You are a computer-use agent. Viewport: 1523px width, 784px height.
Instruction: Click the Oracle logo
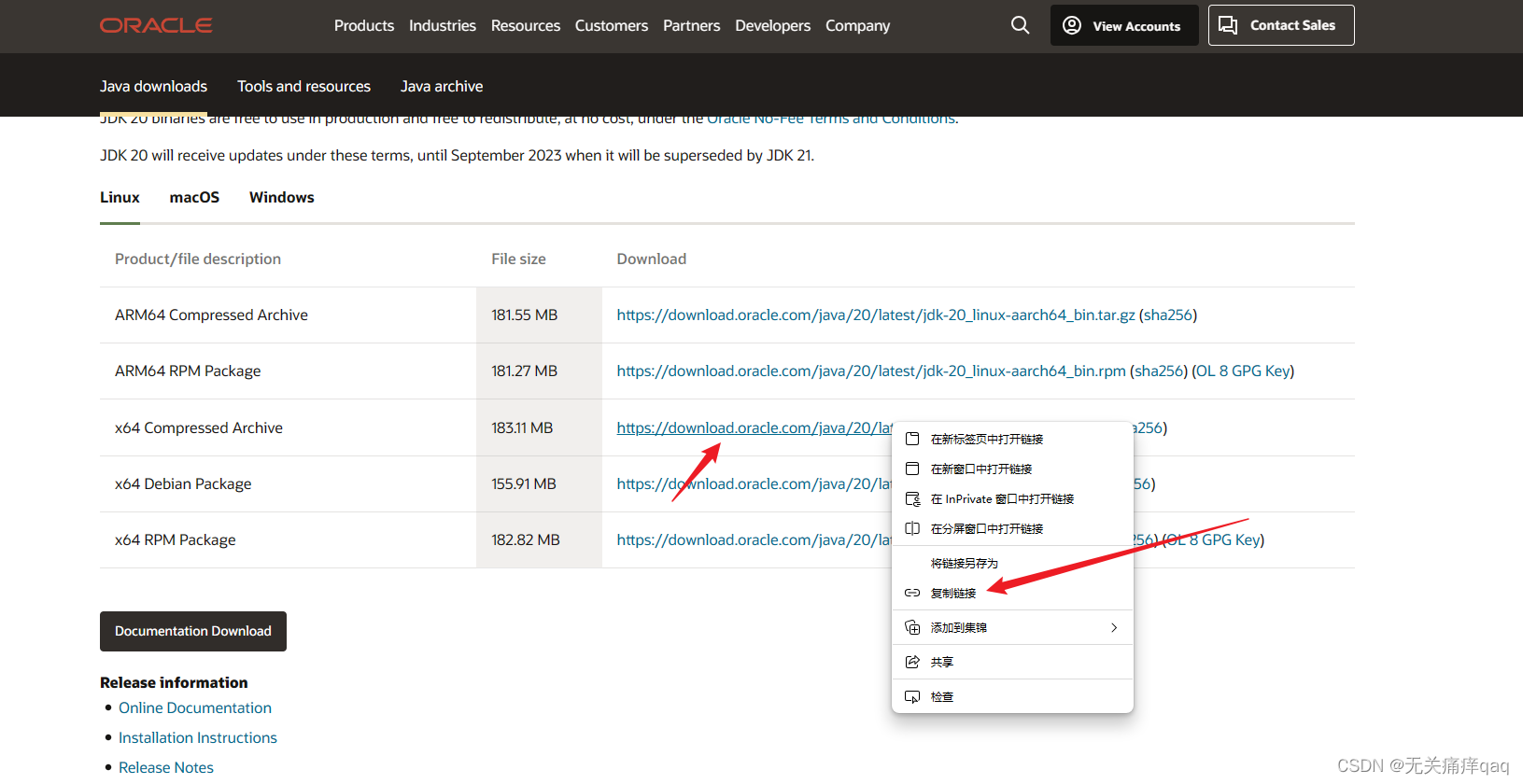(x=156, y=25)
